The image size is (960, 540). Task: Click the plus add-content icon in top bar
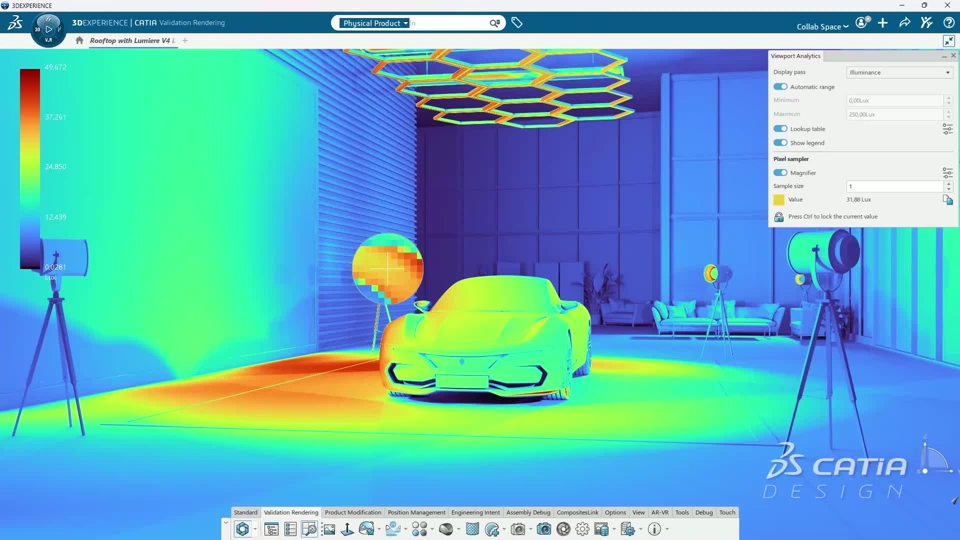(x=883, y=23)
